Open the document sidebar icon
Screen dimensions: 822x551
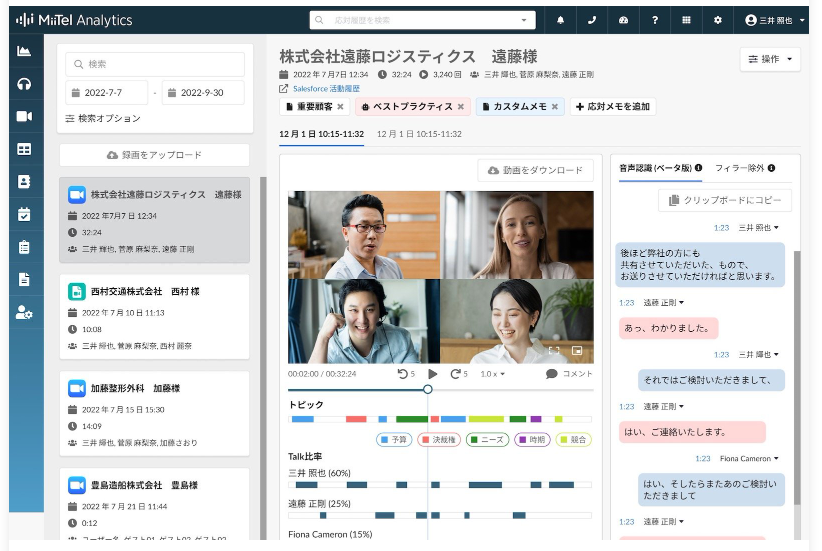pyautogui.click(x=24, y=279)
